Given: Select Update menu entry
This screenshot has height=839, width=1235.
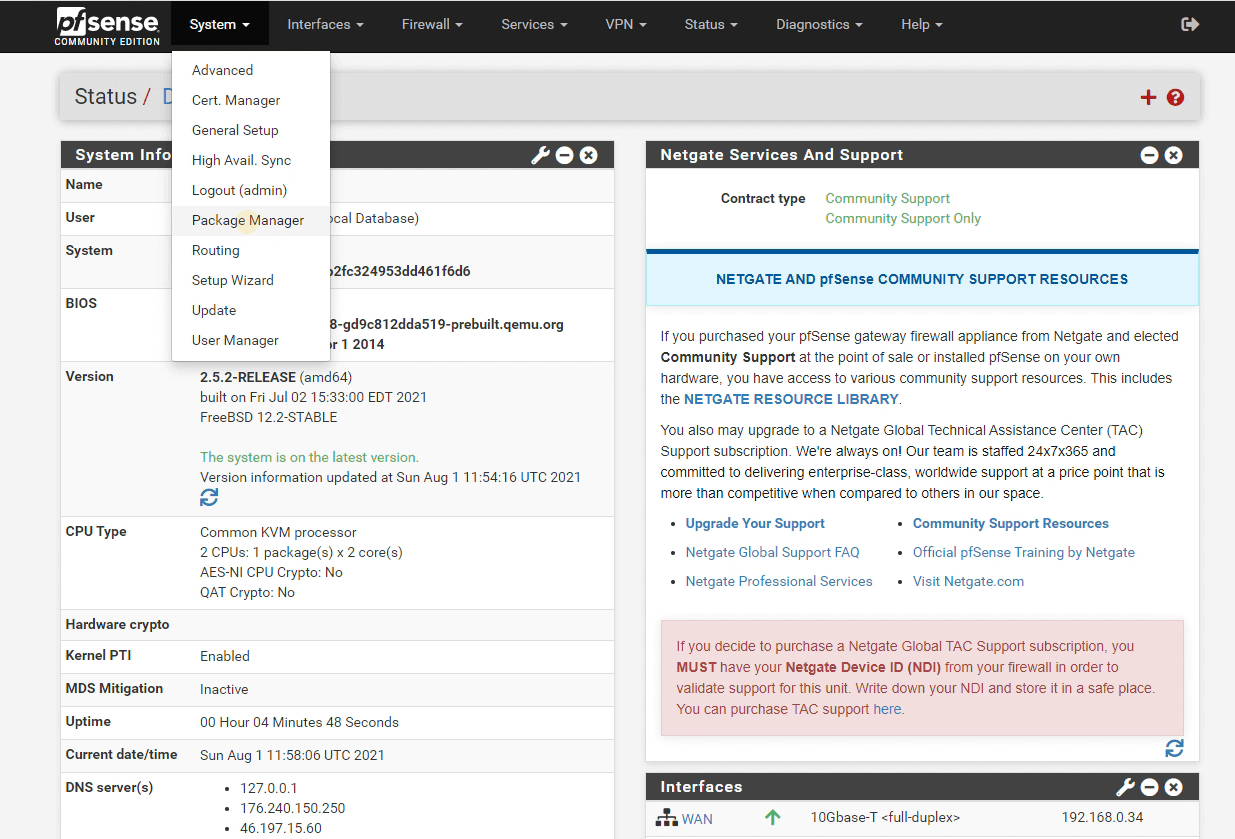Looking at the screenshot, I should pyautogui.click(x=251, y=310).
